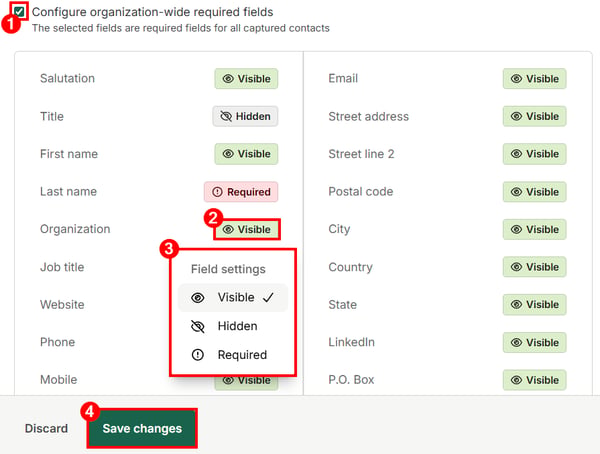This screenshot has width=600, height=454.
Task: Open Organization field settings dropdown
Action: [x=246, y=229]
